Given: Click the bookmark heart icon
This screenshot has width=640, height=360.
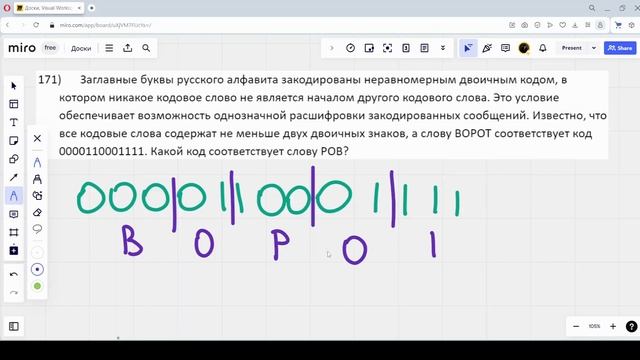Looking at the screenshot, I should pyautogui.click(x=562, y=25).
